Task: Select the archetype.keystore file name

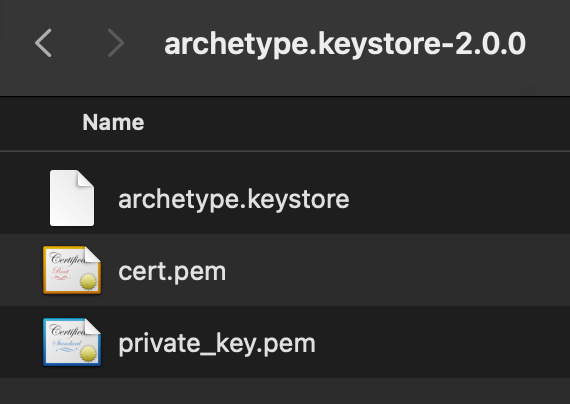Action: [x=234, y=199]
